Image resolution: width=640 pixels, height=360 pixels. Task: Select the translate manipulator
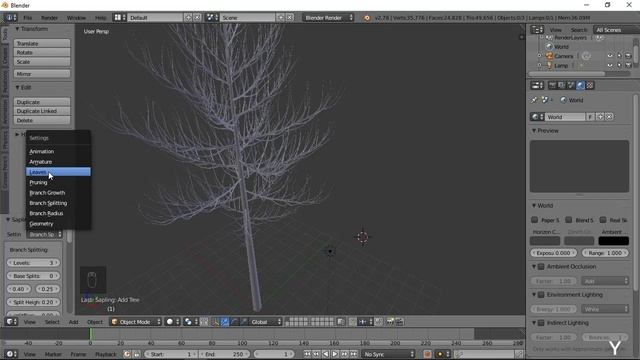click(x=225, y=322)
